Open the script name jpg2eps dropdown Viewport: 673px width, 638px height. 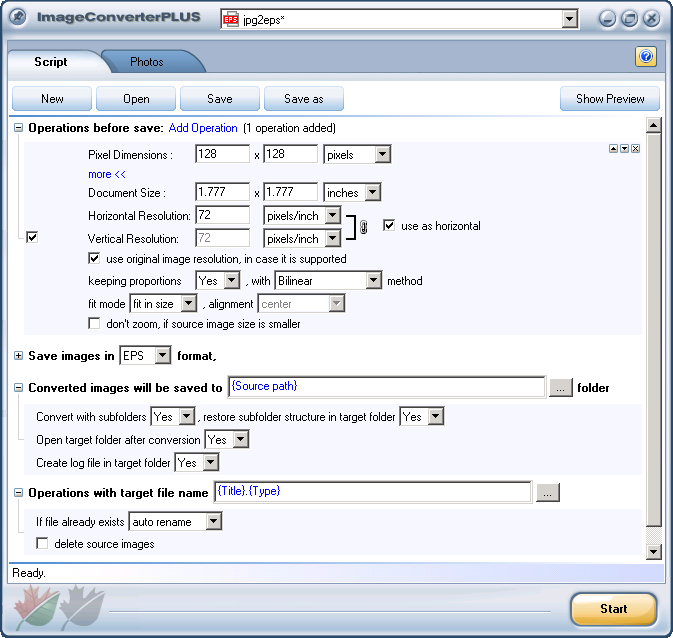click(x=570, y=19)
